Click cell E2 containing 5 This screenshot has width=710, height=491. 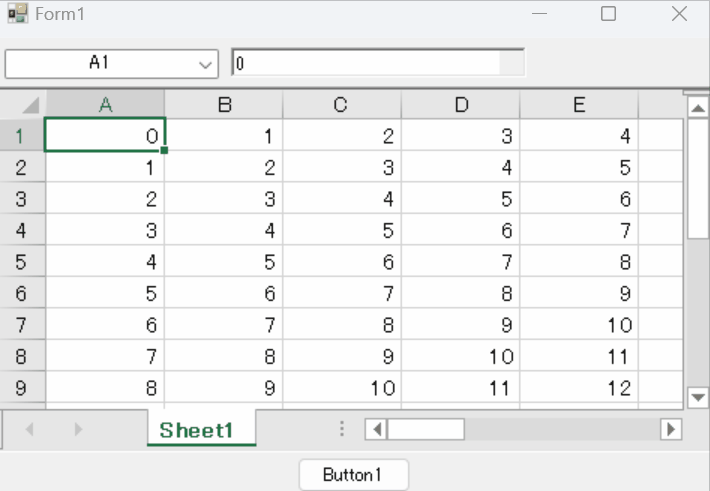pyautogui.click(x=580, y=167)
